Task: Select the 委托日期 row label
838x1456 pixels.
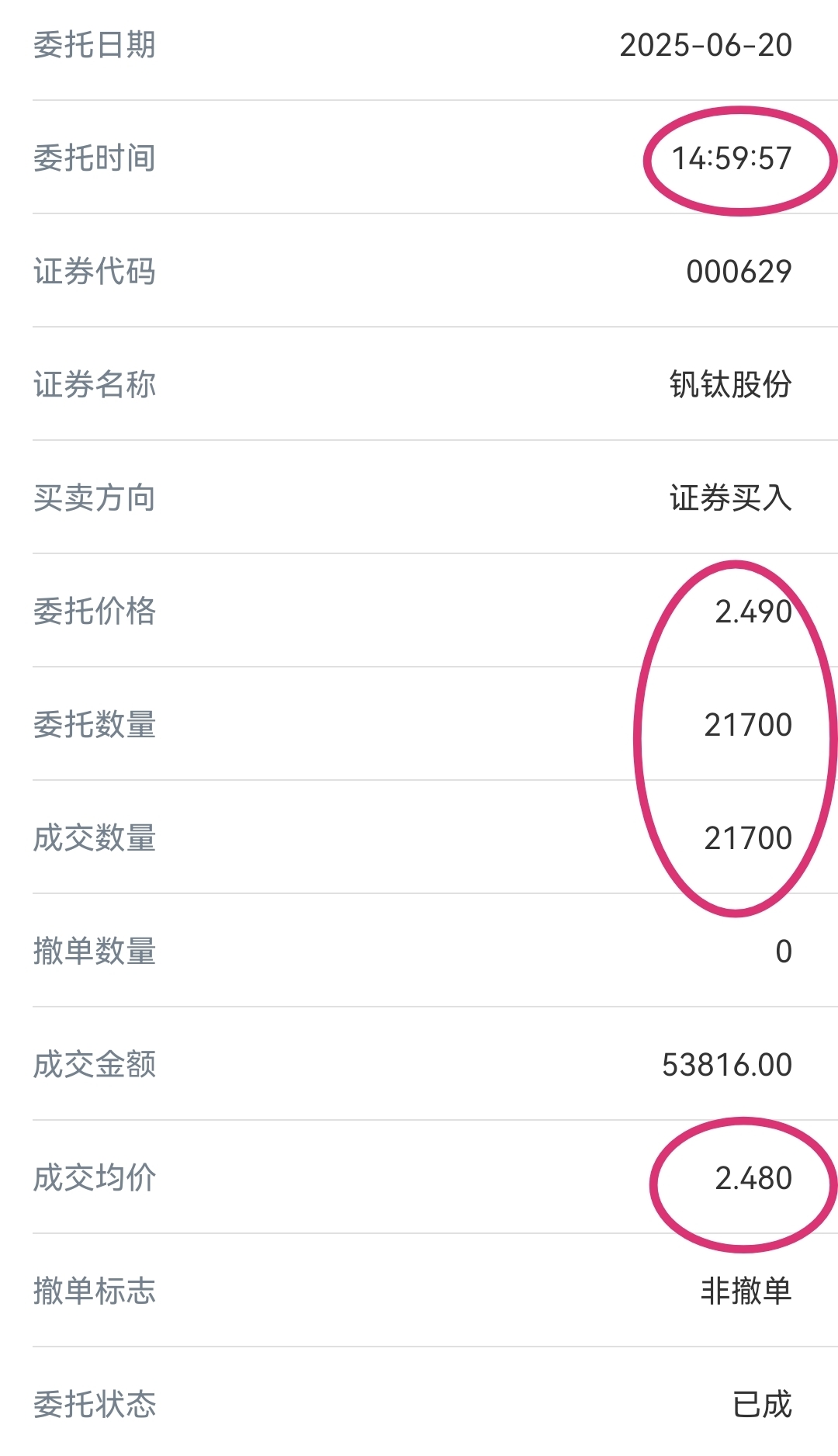Action: [95, 45]
